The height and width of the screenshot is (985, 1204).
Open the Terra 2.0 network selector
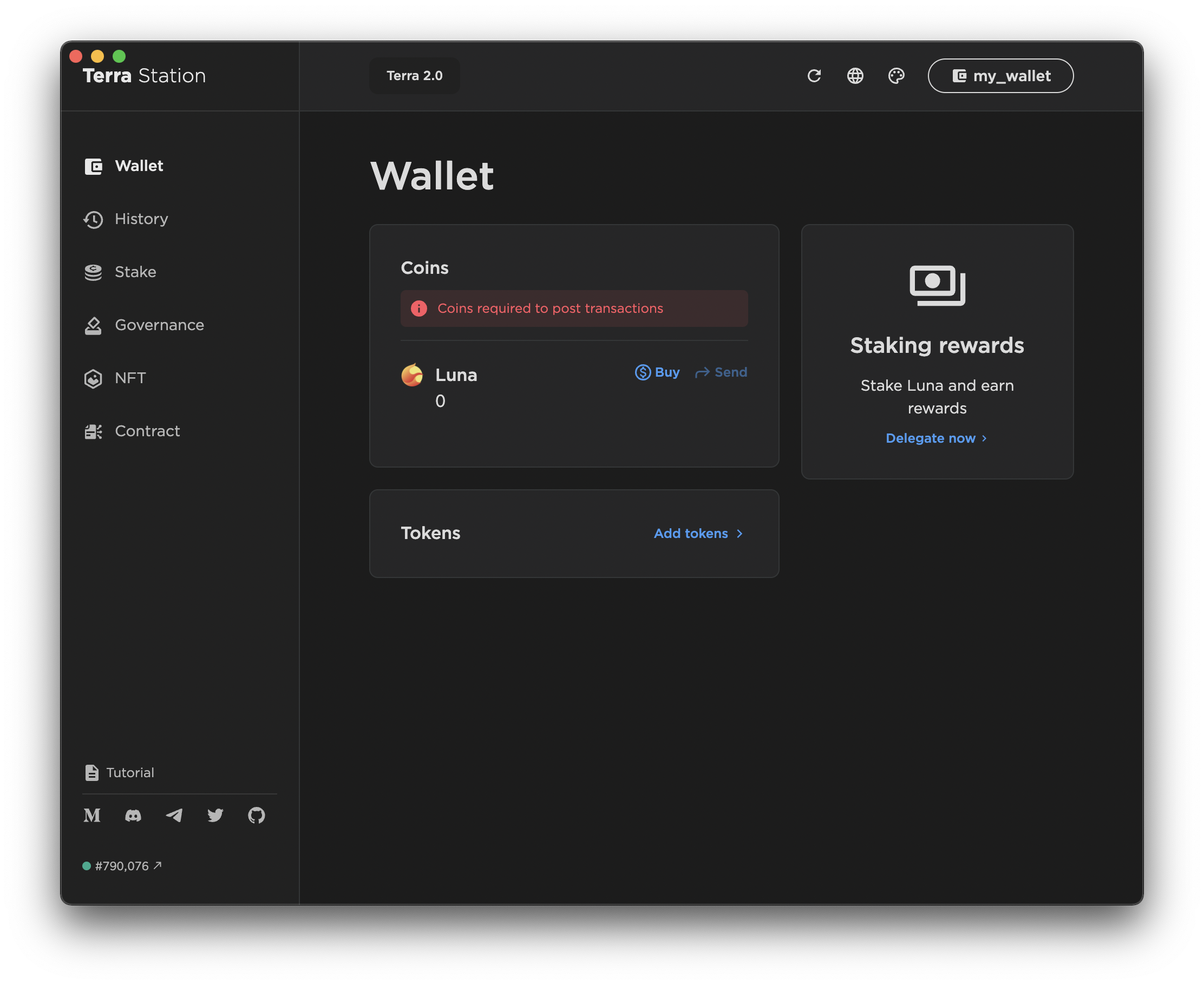(414, 75)
